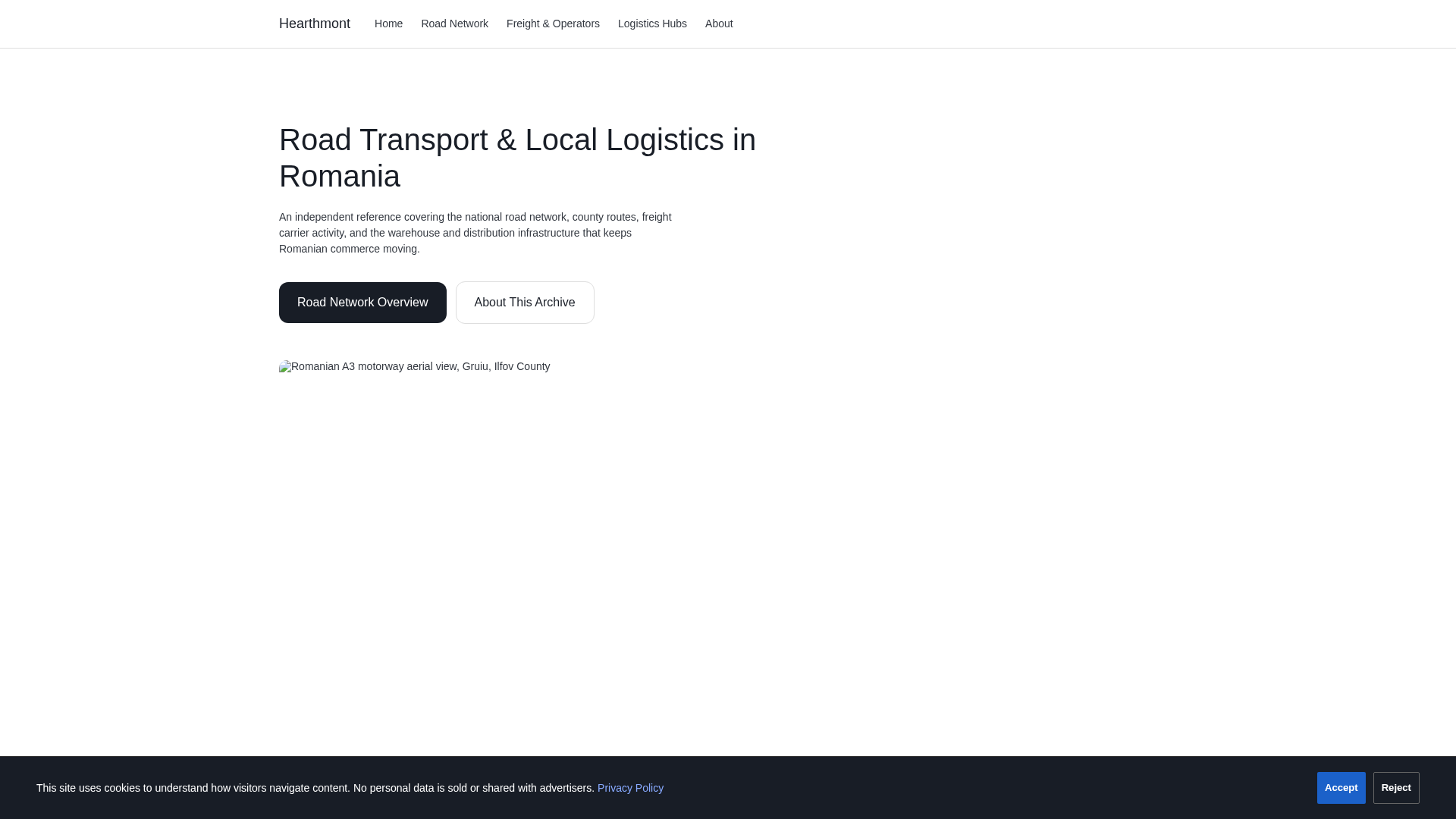Open the Privacy Policy link
The width and height of the screenshot is (1456, 819).
click(630, 788)
